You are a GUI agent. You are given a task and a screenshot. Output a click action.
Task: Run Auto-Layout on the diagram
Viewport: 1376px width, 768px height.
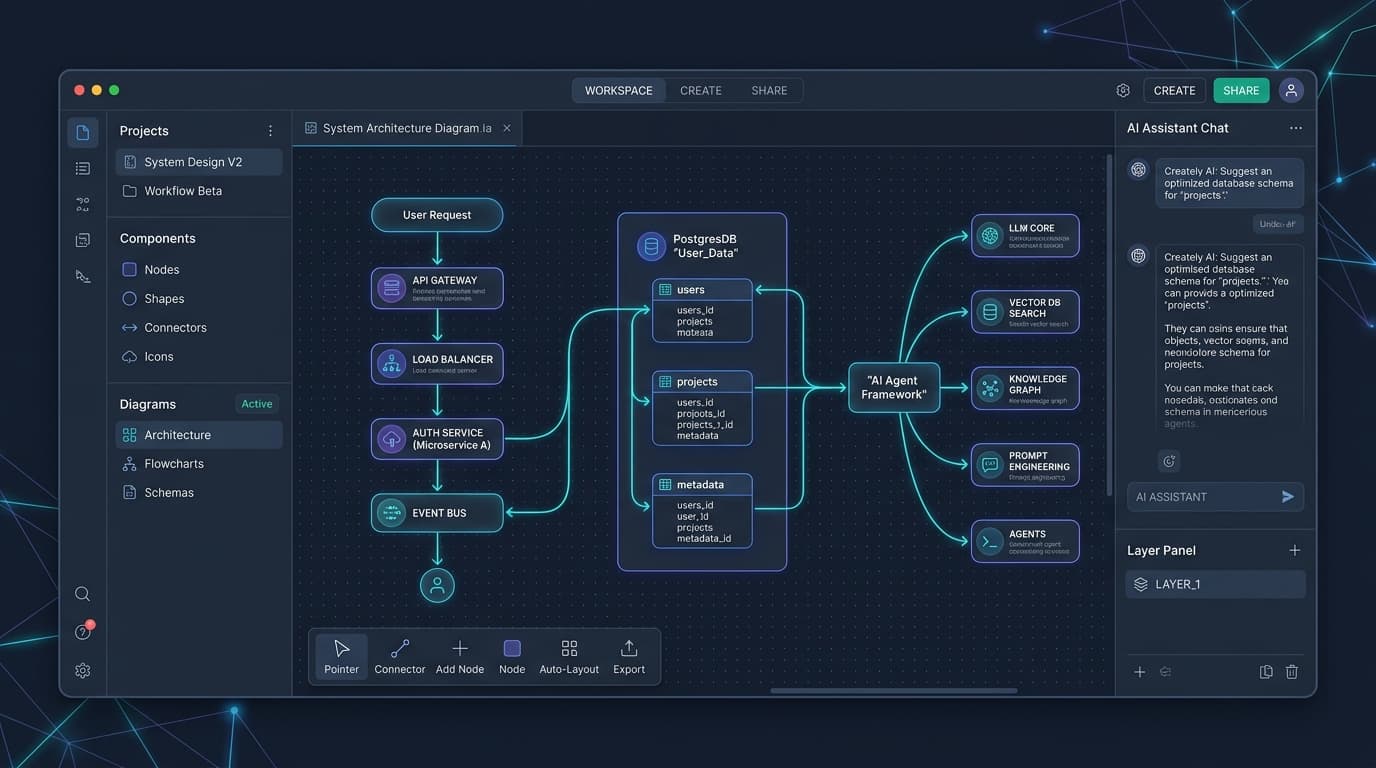point(569,656)
